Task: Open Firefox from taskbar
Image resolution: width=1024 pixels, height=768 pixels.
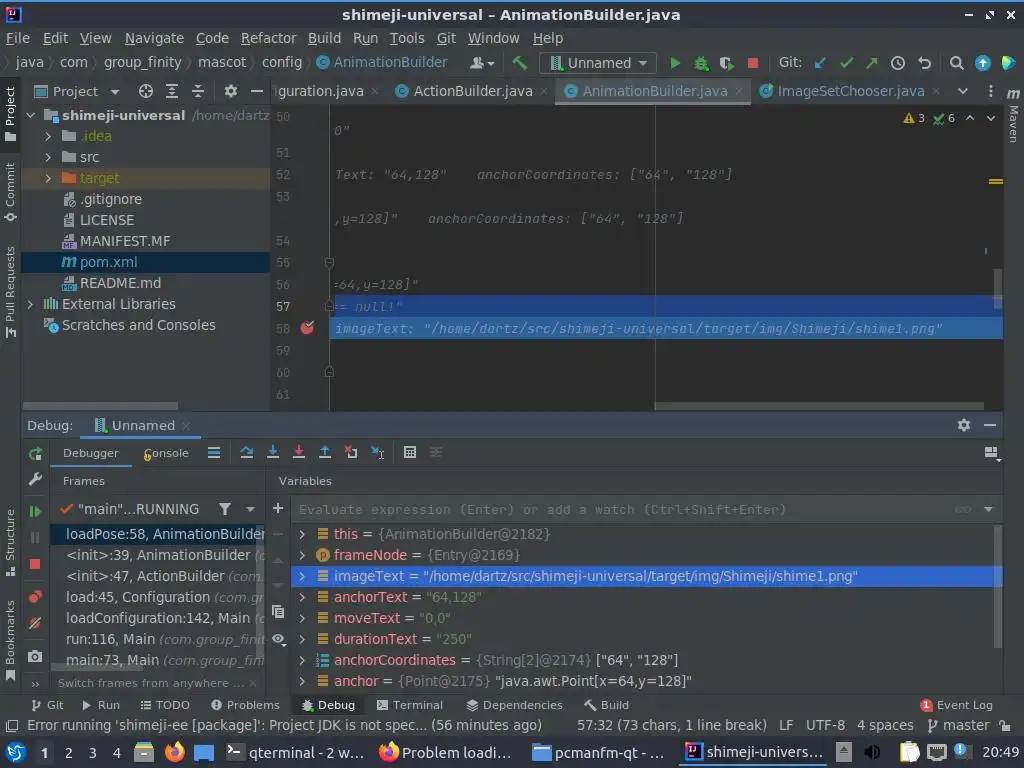Action: coord(175,752)
